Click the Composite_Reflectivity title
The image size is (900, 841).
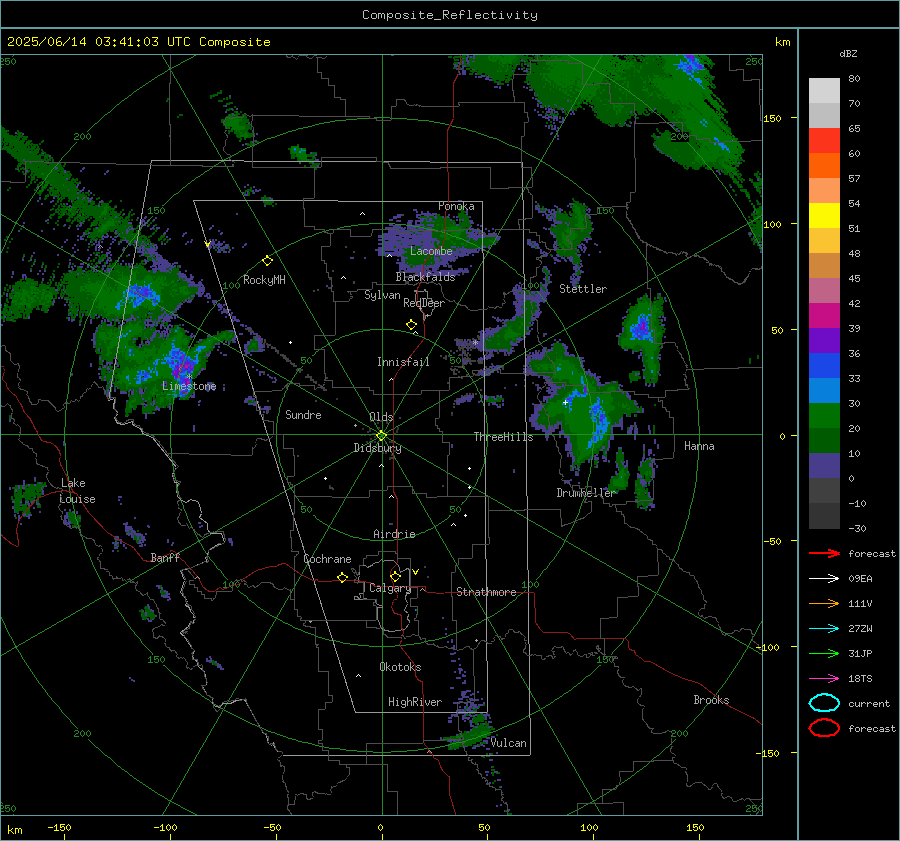point(449,15)
